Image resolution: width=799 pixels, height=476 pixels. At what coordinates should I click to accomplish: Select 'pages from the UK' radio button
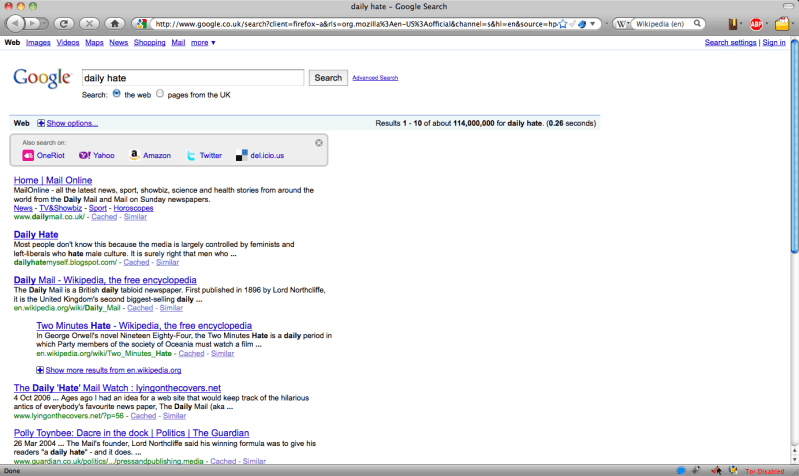[160, 94]
